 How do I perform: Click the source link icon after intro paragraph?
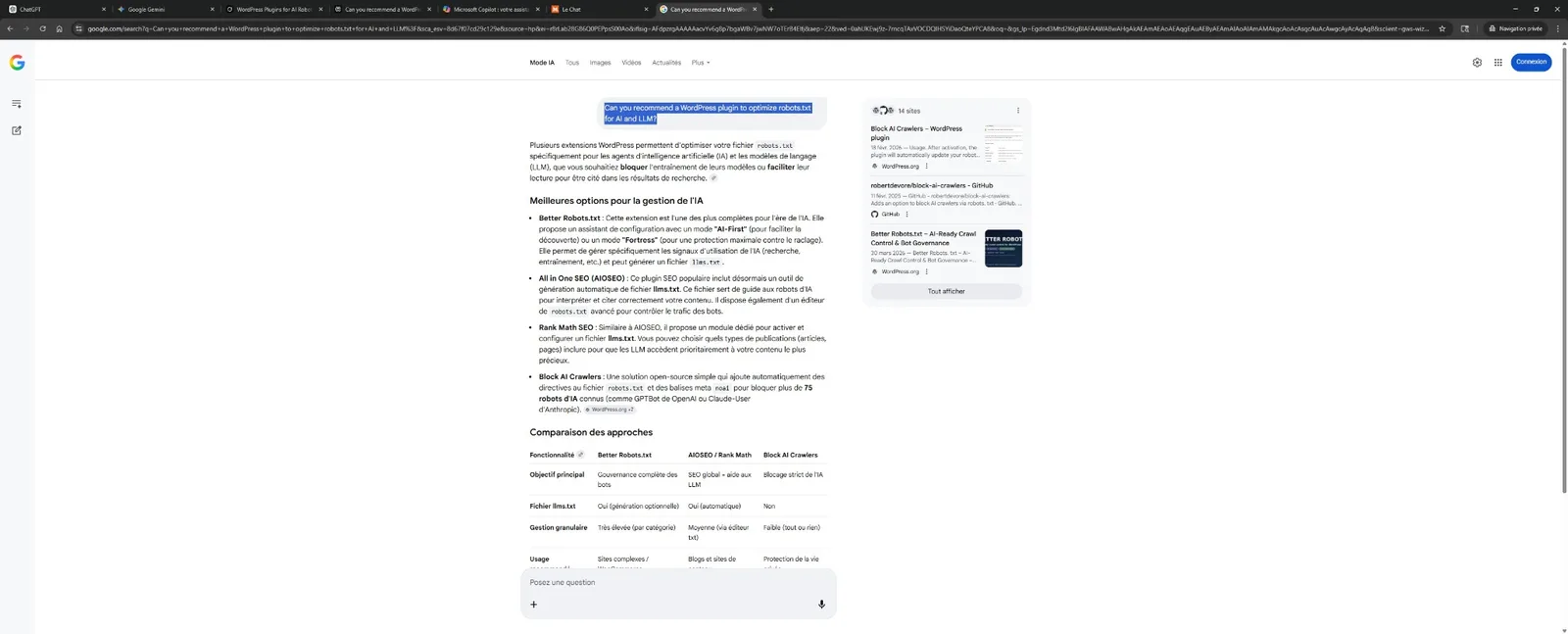point(713,178)
